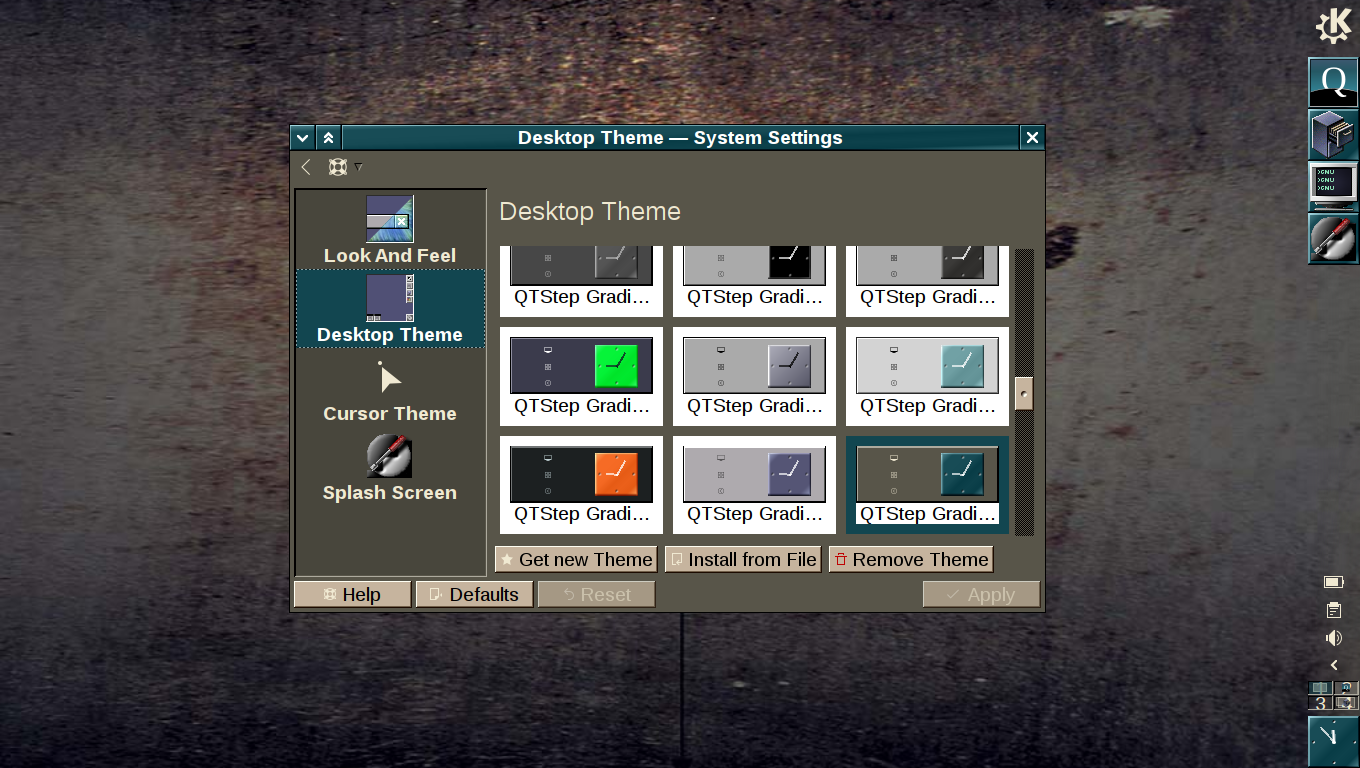The image size is (1360, 768).
Task: Open the clipboard tray icon
Action: tap(1334, 610)
